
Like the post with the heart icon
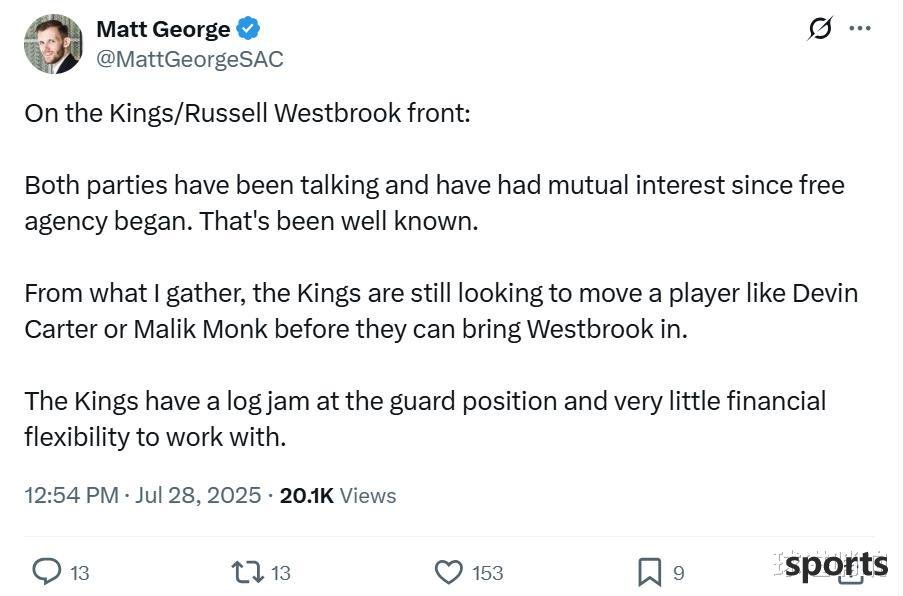click(x=449, y=572)
